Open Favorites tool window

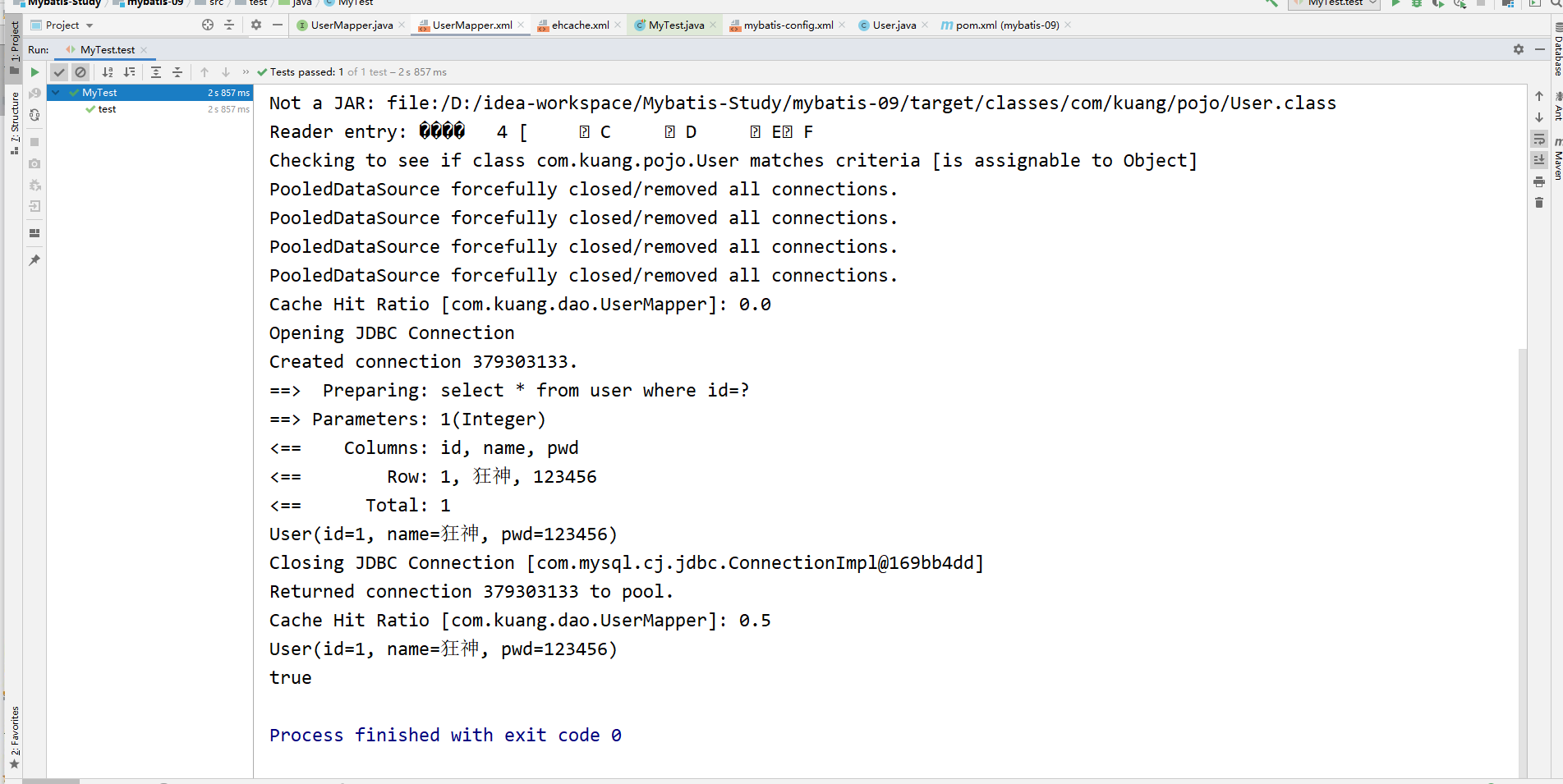(15, 737)
